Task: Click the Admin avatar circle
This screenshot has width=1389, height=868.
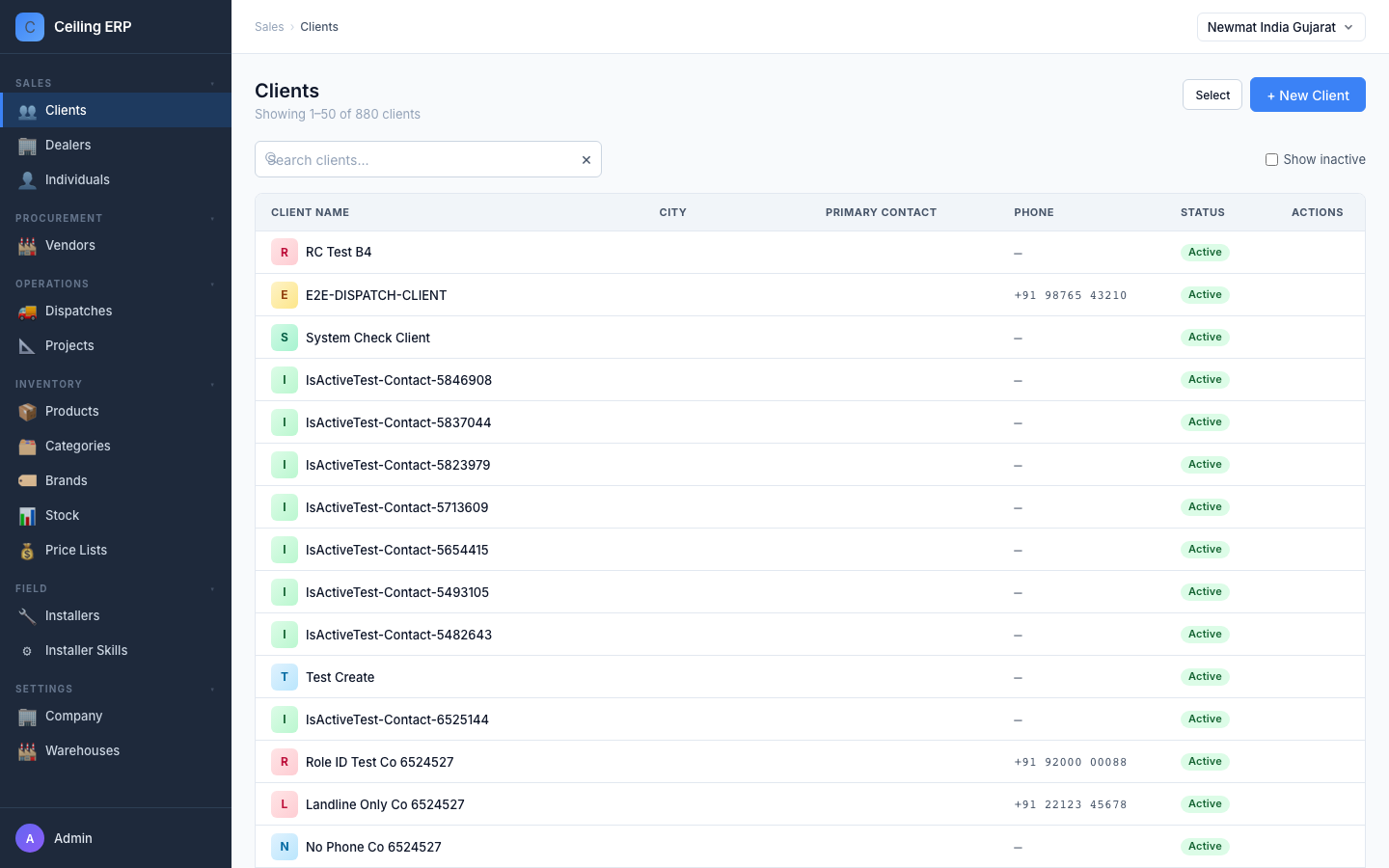Action: (30, 838)
